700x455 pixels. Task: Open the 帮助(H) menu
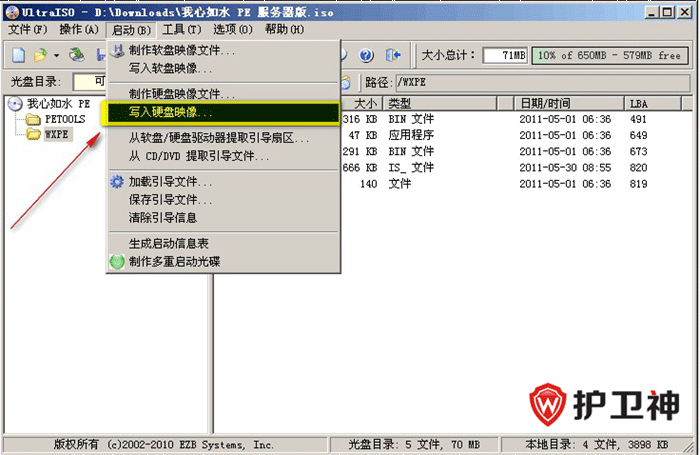click(x=284, y=29)
